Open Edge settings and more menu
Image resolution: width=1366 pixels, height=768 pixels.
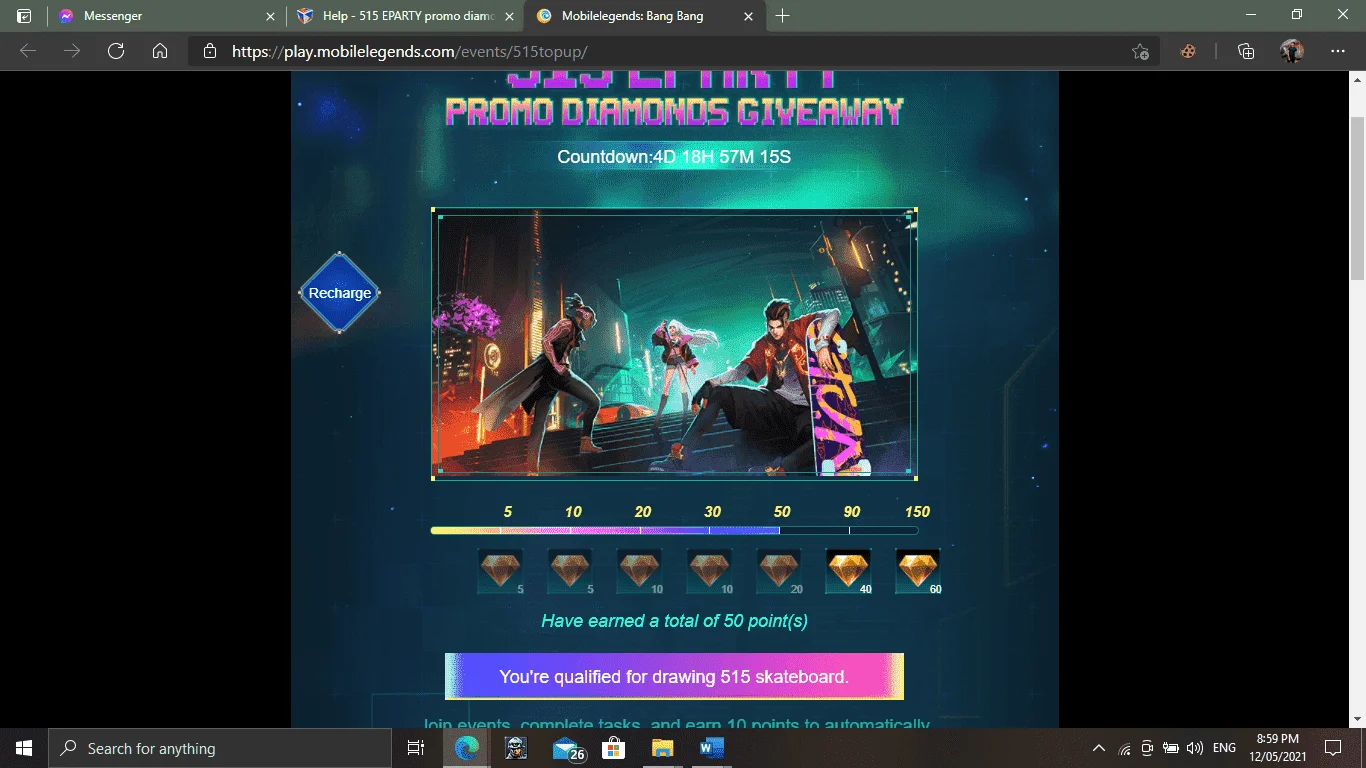(x=1338, y=51)
